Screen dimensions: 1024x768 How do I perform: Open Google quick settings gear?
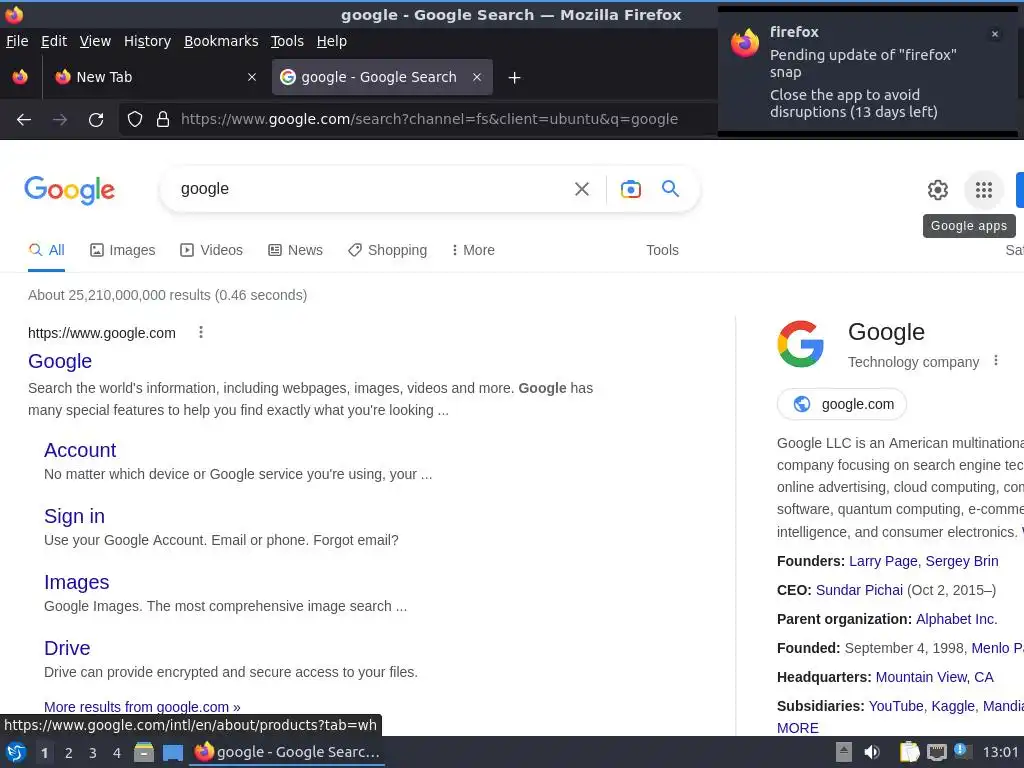(938, 190)
